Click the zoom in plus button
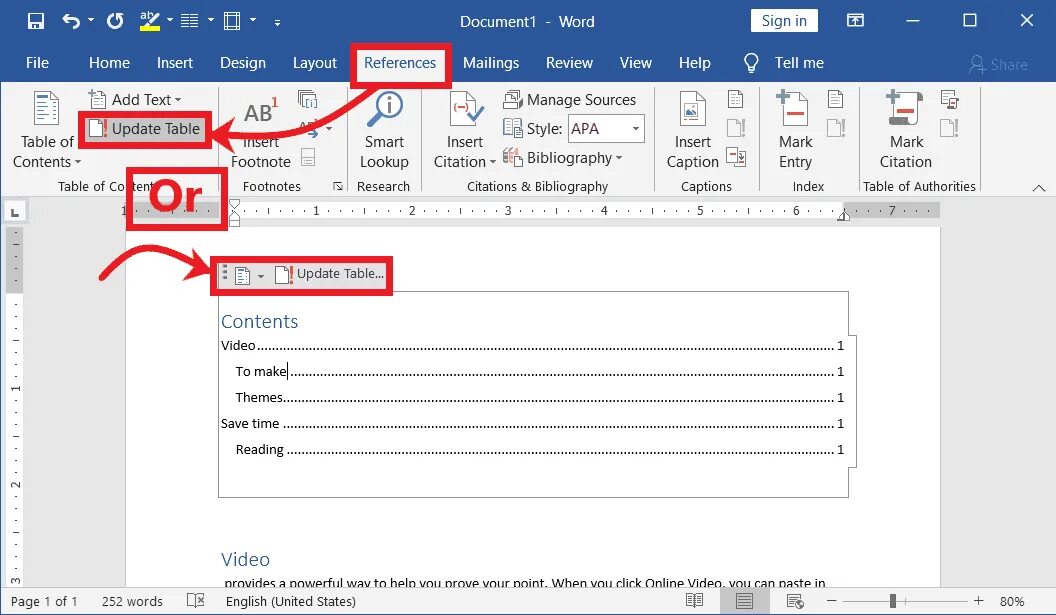 979,600
